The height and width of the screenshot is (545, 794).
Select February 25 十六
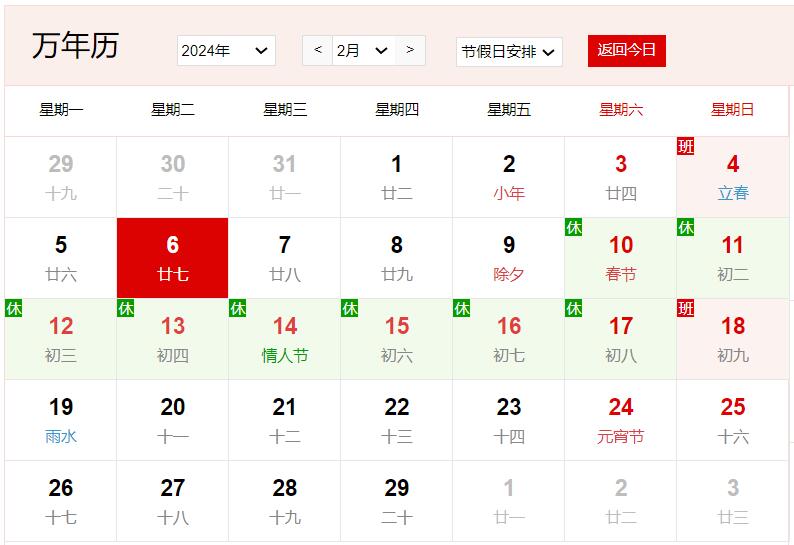[x=732, y=420]
